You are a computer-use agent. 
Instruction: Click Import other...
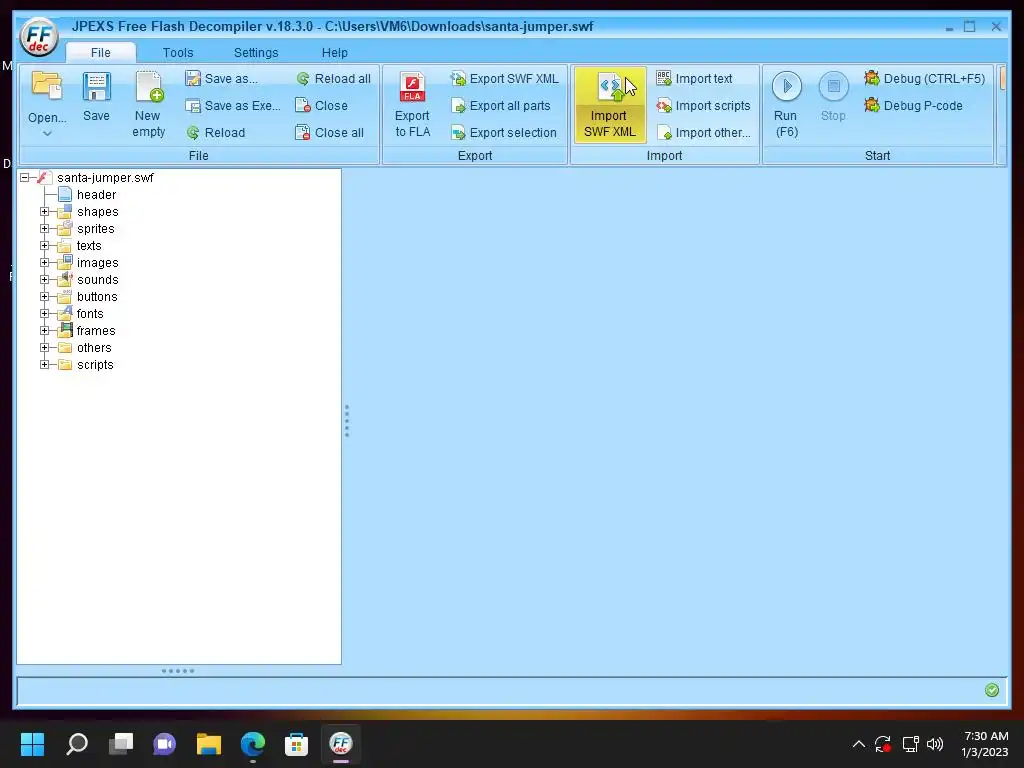704,133
